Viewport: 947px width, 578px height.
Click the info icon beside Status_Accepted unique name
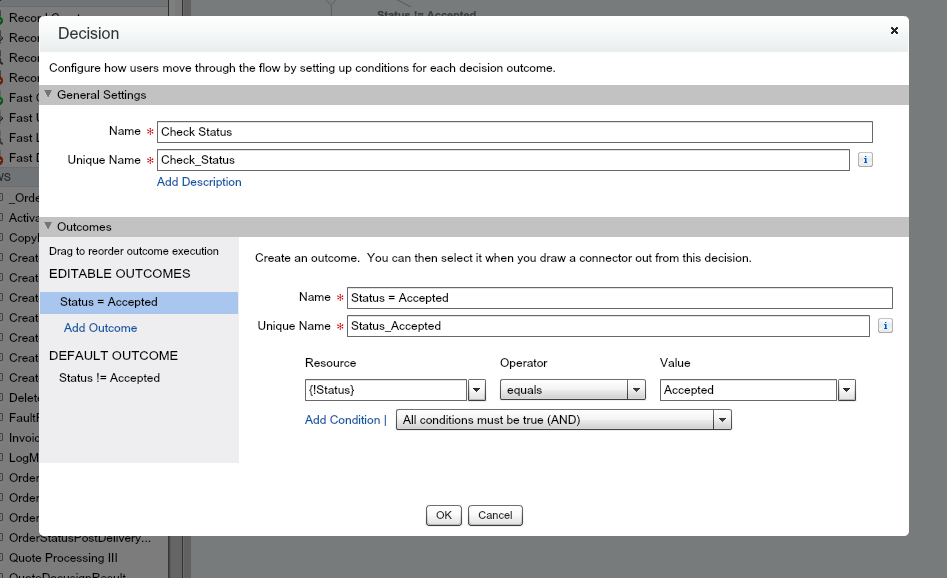[885, 326]
